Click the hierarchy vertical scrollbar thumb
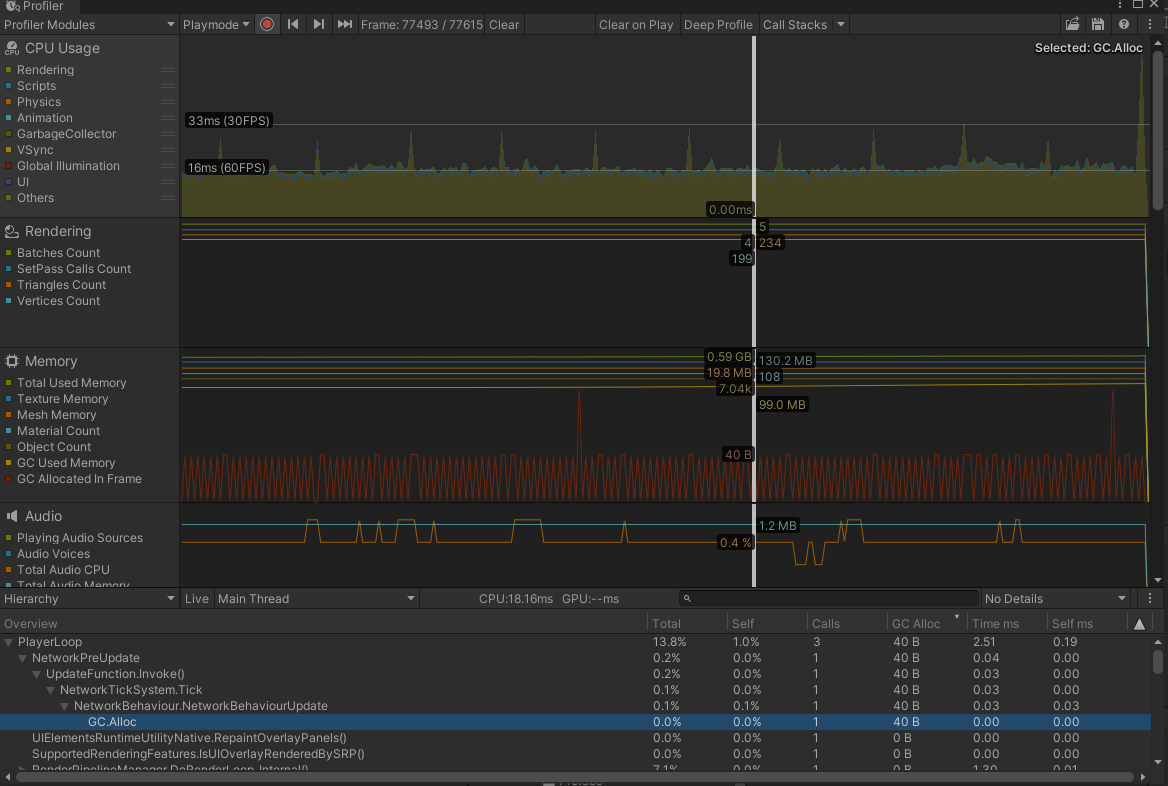 point(1158,661)
